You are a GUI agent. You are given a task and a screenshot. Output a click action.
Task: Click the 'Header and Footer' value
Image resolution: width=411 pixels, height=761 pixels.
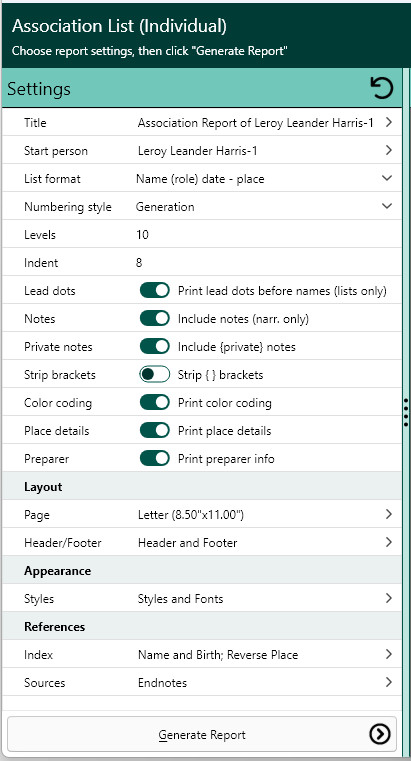tap(187, 543)
